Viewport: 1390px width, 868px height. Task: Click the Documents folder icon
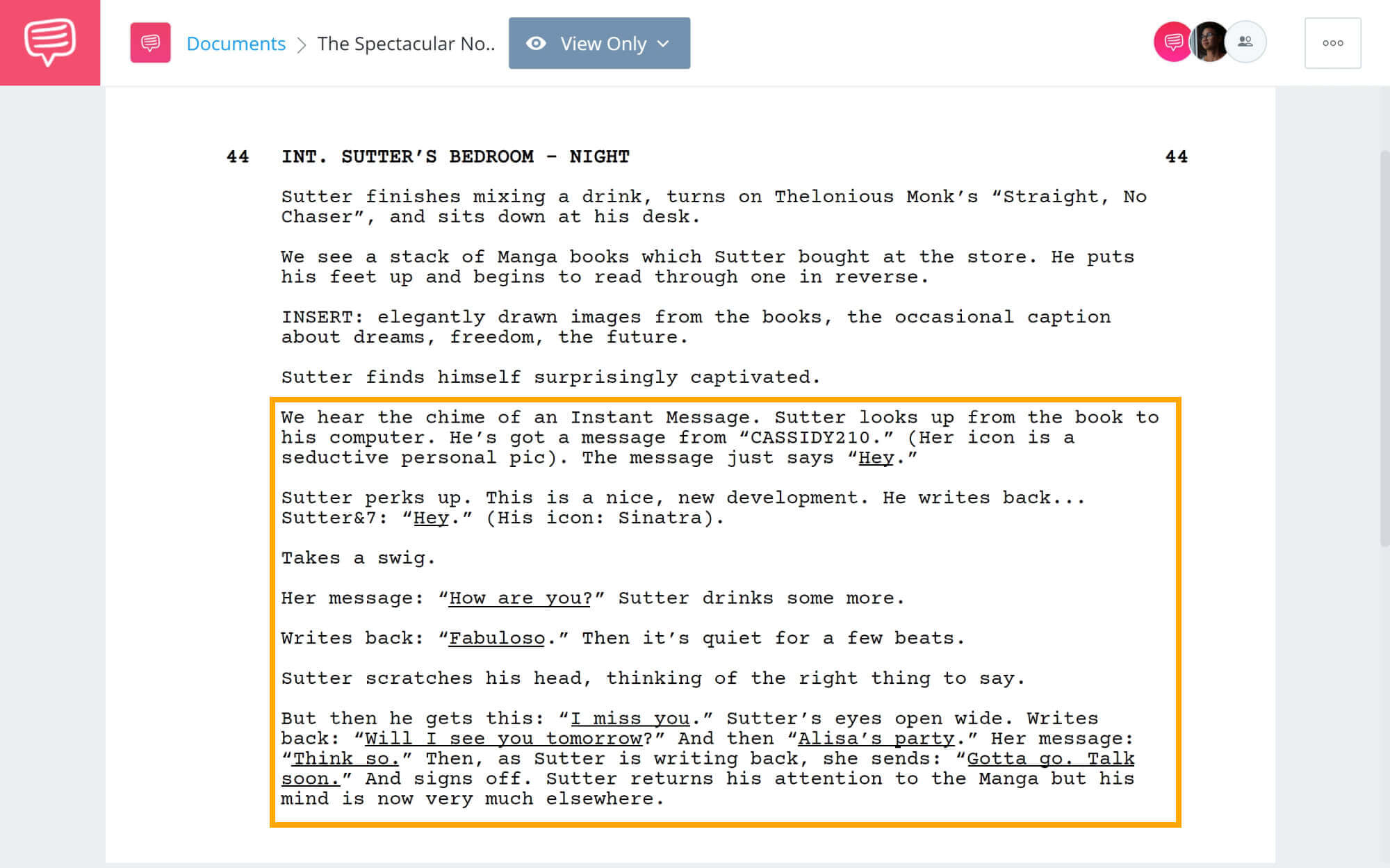[x=149, y=42]
